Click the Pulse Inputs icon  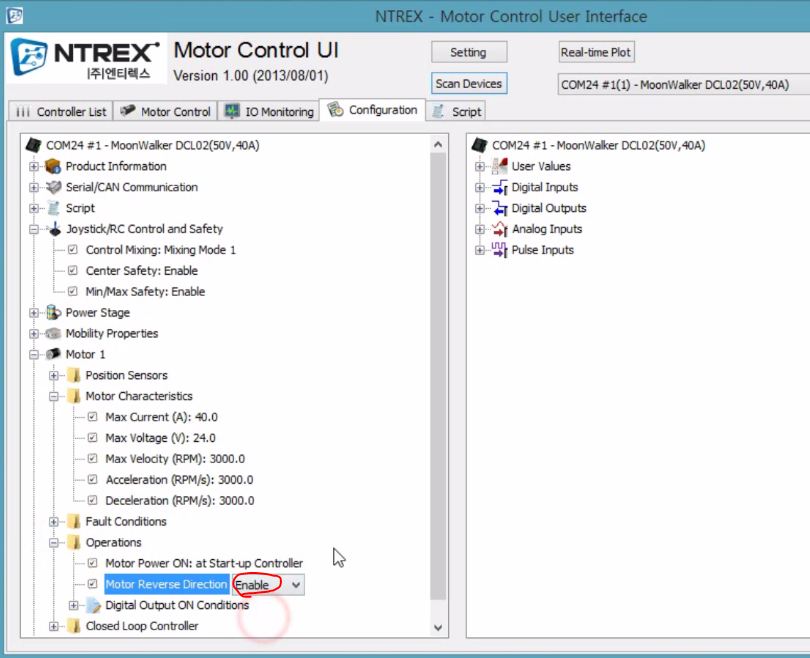click(500, 250)
